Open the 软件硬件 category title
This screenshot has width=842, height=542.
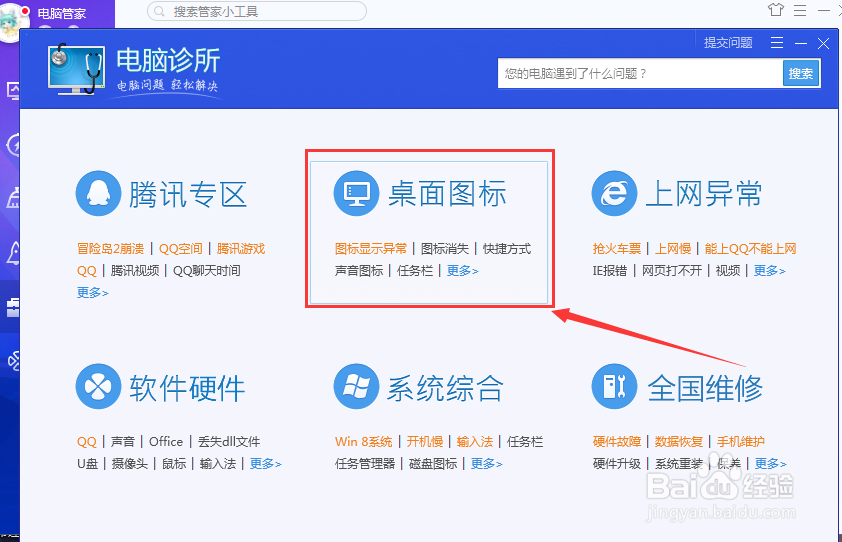(187, 387)
